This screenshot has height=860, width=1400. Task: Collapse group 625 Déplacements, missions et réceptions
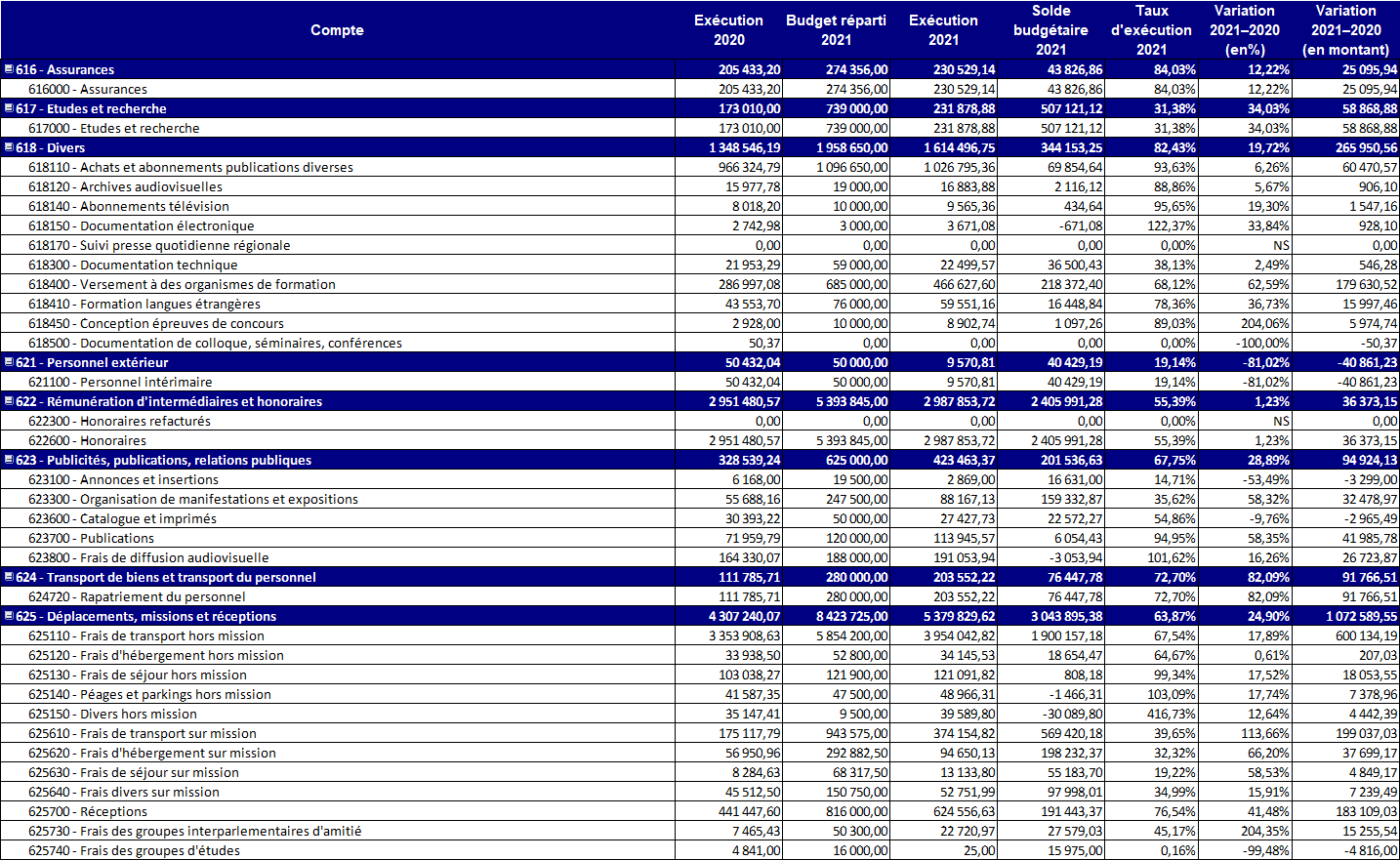coord(9,616)
